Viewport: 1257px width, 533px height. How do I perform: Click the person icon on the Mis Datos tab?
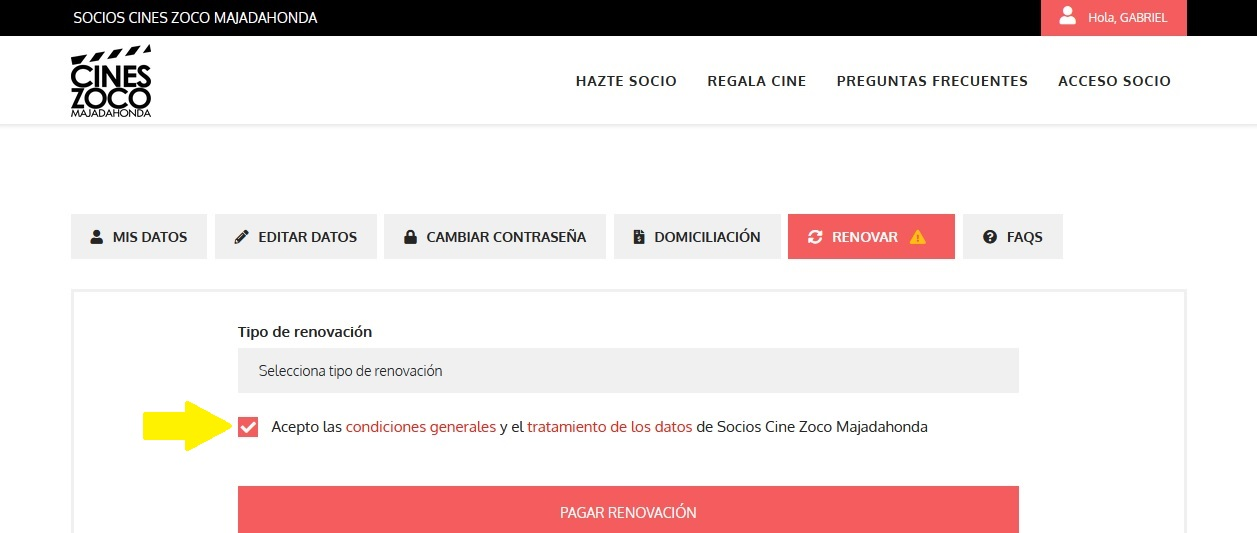(x=97, y=237)
